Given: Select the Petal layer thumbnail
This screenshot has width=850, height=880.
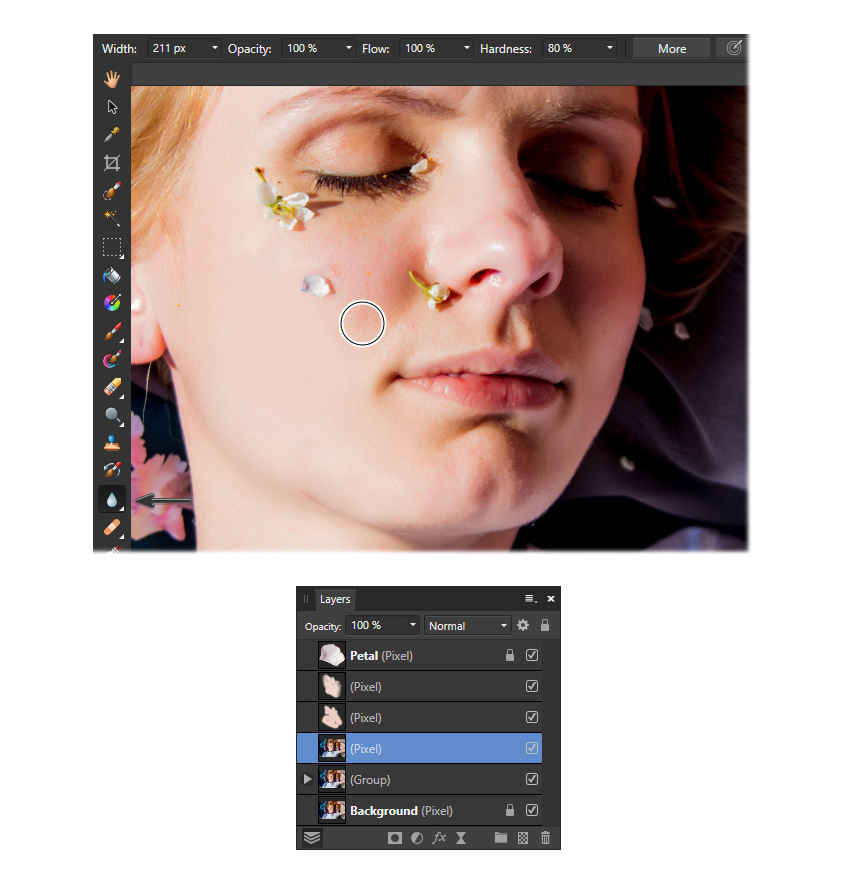Looking at the screenshot, I should point(332,655).
